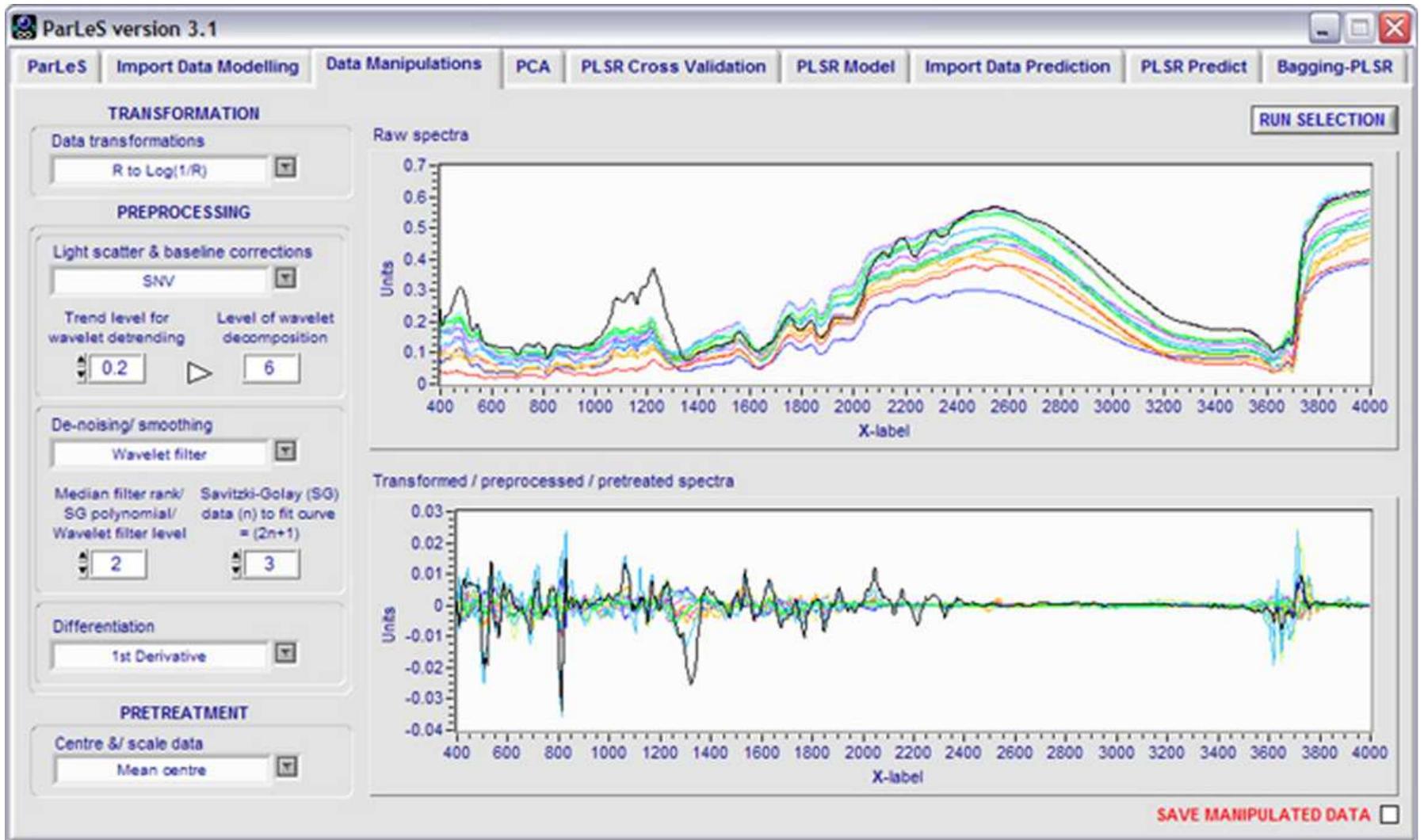This screenshot has width=1428, height=840.
Task: Click the wavelet filter level stepper
Action: pyautogui.click(x=83, y=563)
